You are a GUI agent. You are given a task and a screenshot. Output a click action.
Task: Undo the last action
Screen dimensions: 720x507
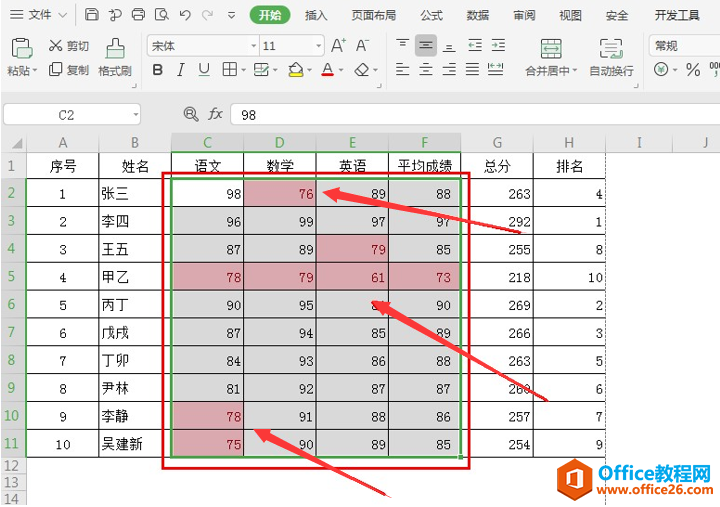(x=185, y=15)
